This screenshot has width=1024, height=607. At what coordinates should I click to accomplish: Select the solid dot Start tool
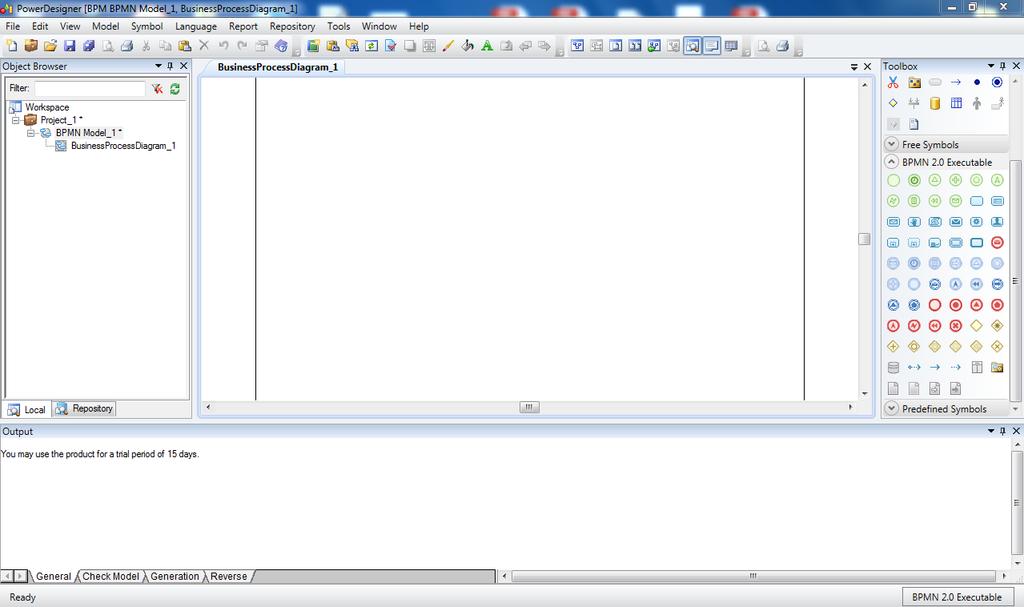point(976,82)
